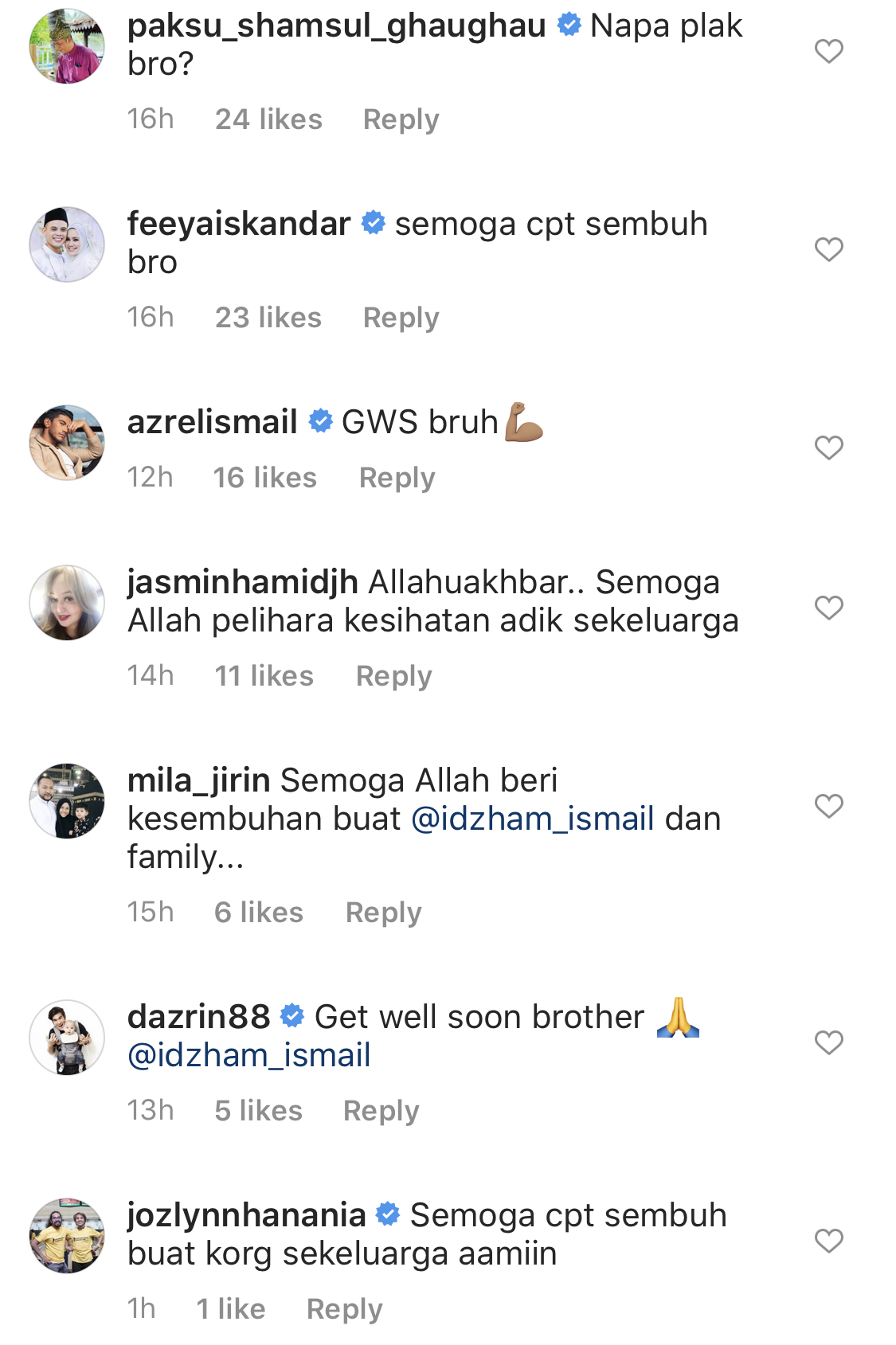The image size is (896, 1345).
Task: Tap heart on azrelismail's GWS bruh comment
Action: [x=828, y=448]
